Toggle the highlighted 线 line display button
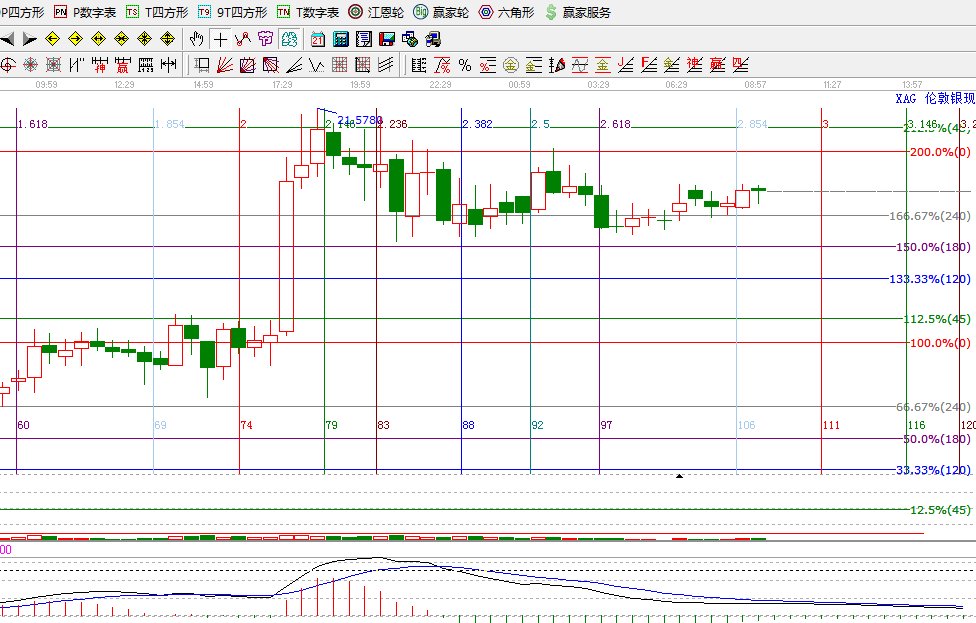The image size is (976, 623). tap(288, 39)
